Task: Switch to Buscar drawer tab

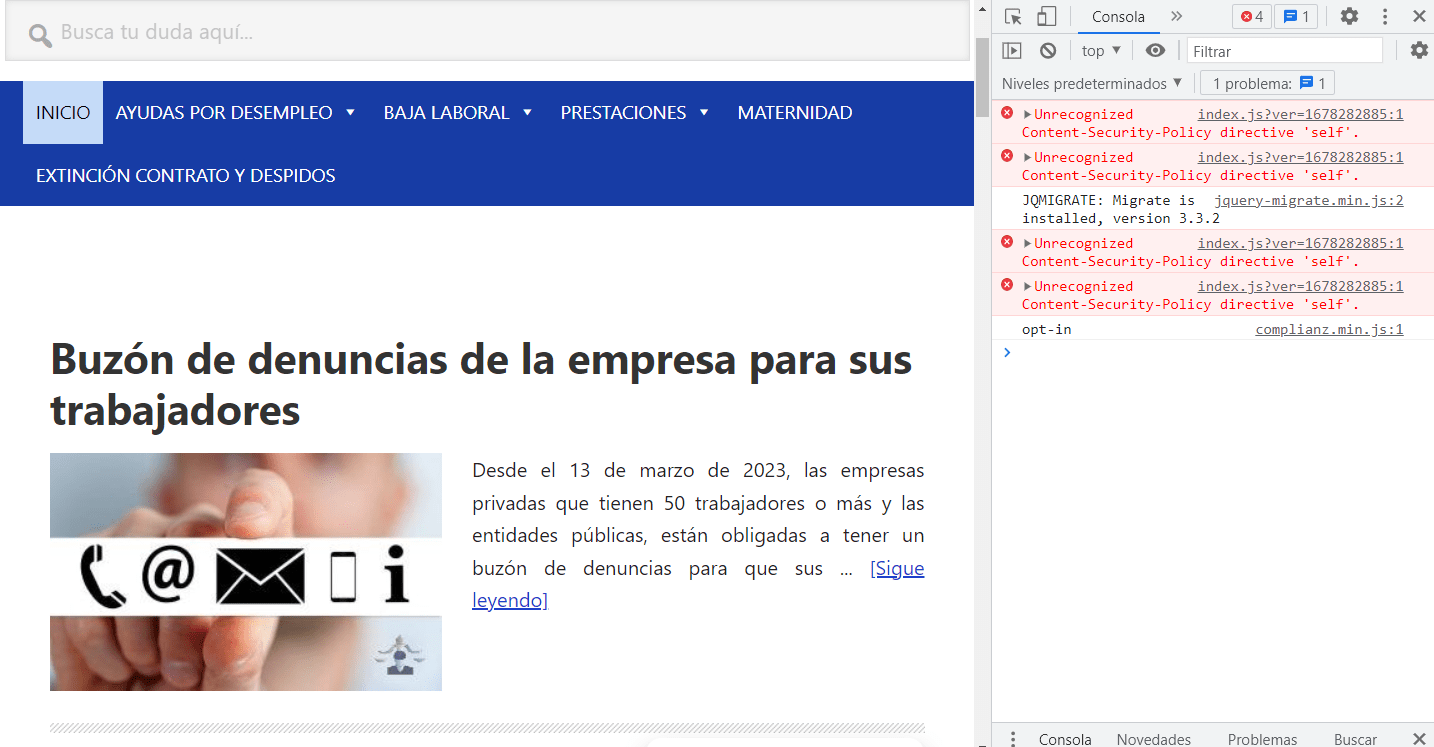Action: pyautogui.click(x=1355, y=739)
